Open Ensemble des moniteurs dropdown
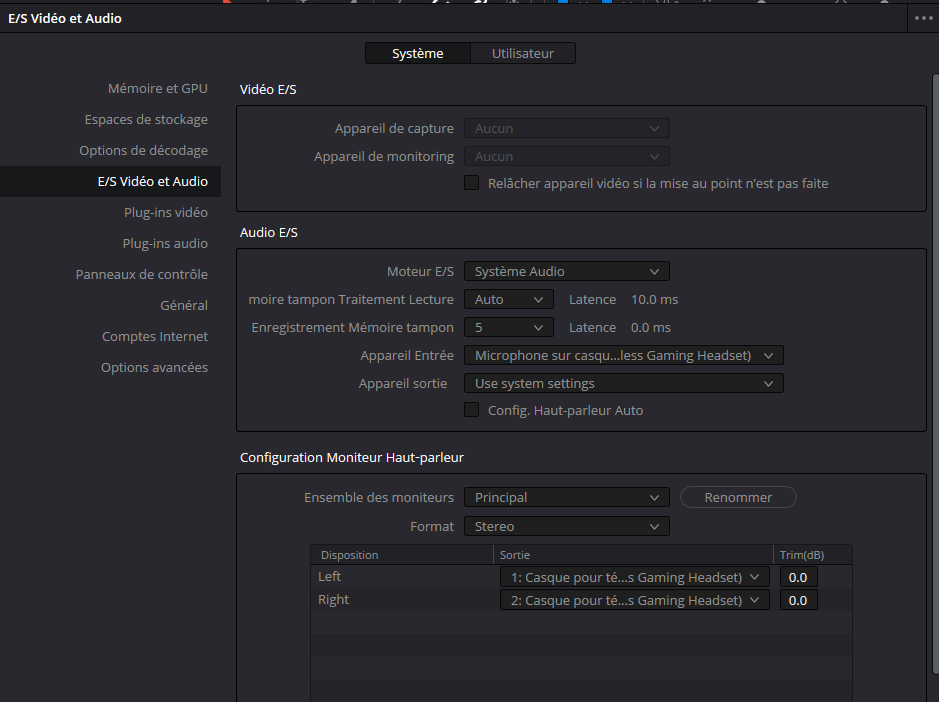The height and width of the screenshot is (702, 939). pos(566,497)
